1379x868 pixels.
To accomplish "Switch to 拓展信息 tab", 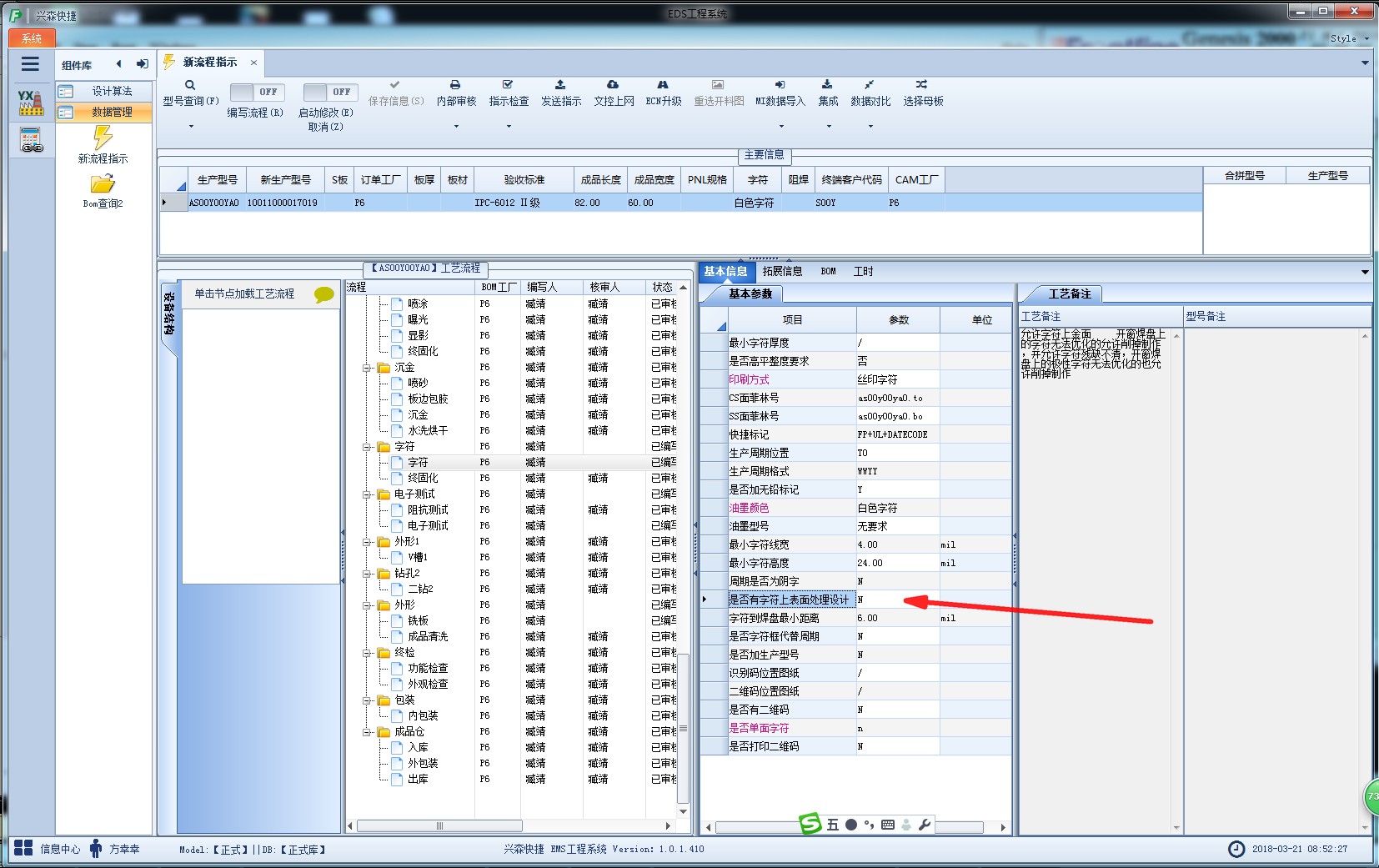I will pyautogui.click(x=782, y=272).
